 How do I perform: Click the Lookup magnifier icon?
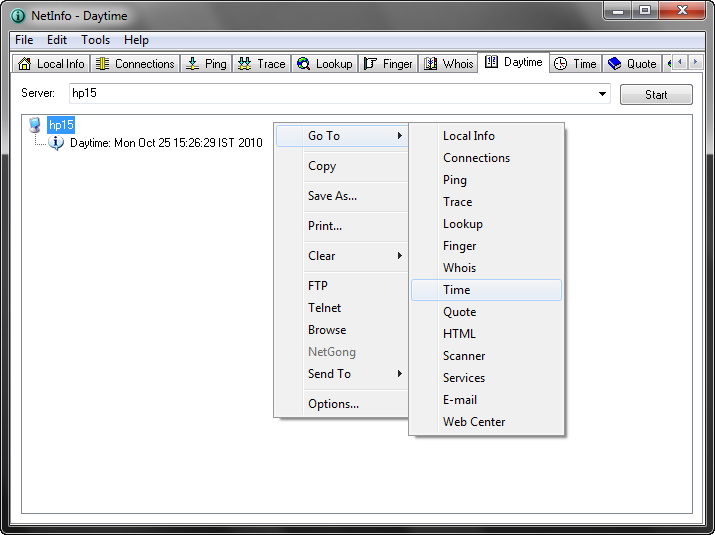[x=303, y=64]
